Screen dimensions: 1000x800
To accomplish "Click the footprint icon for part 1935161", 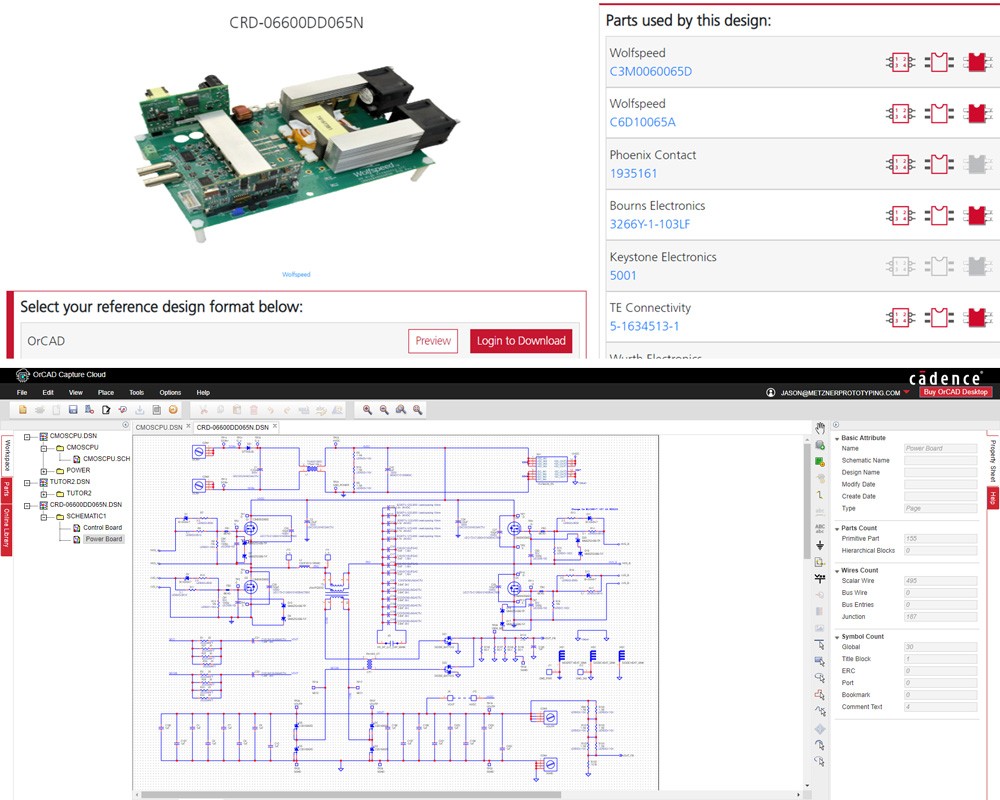I will (938, 163).
